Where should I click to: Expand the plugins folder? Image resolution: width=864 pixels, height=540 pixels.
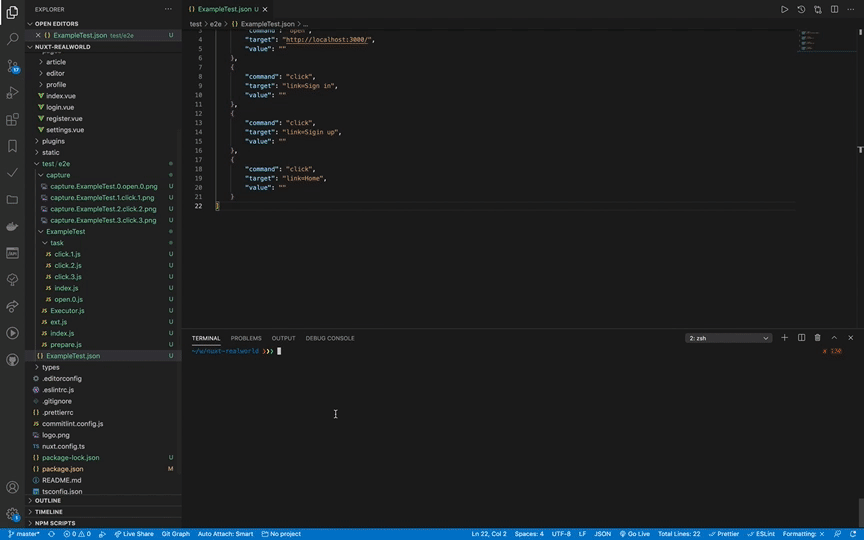[x=53, y=141]
